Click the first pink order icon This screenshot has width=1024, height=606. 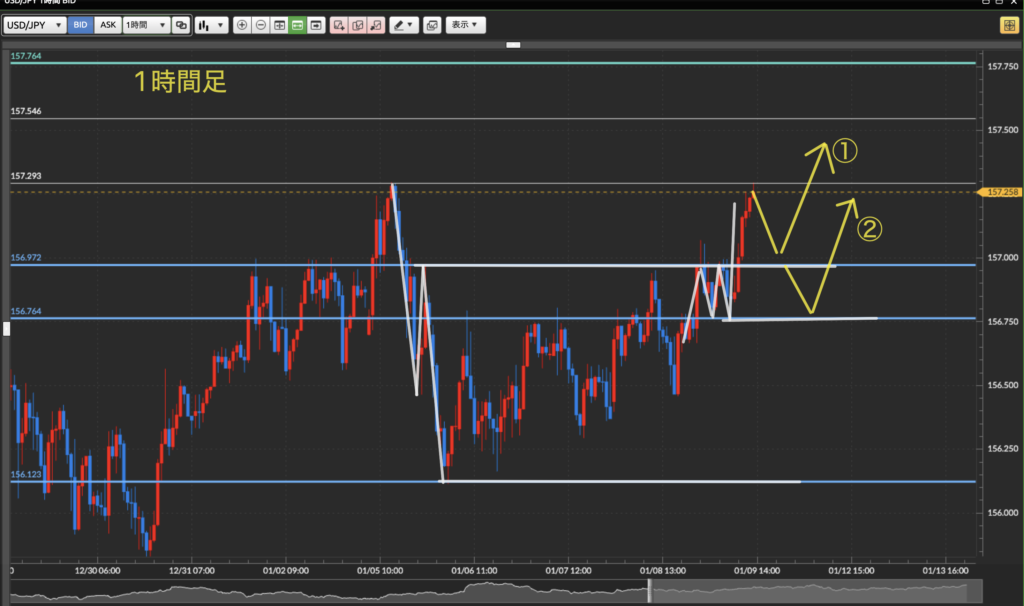point(339,25)
